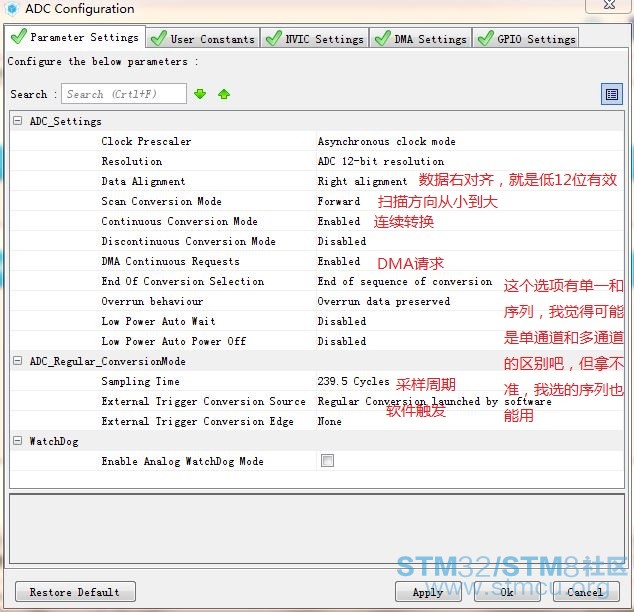Open Overrun behaviour value Overrun data preserved
Image resolution: width=634 pixels, height=612 pixels.
(x=384, y=302)
